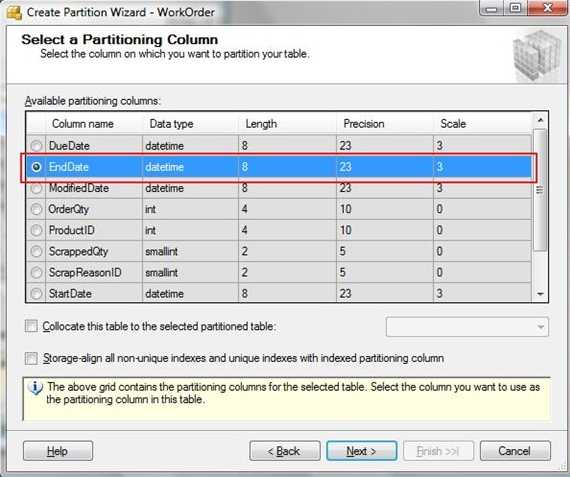
Task: Proceed with the Next button
Action: point(361,451)
